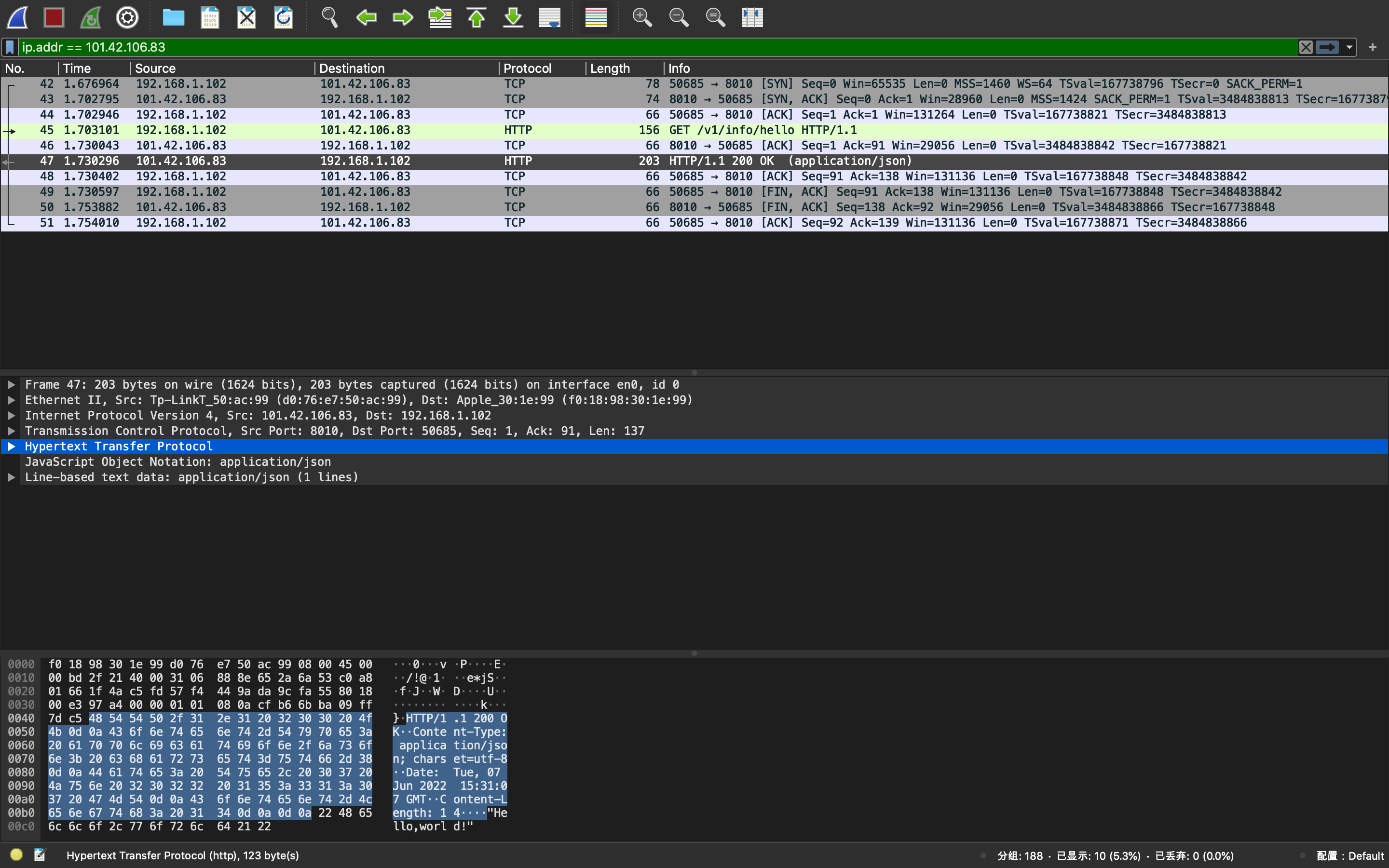The width and height of the screenshot is (1389, 868).
Task: Sort by the No. column
Action: [29, 68]
